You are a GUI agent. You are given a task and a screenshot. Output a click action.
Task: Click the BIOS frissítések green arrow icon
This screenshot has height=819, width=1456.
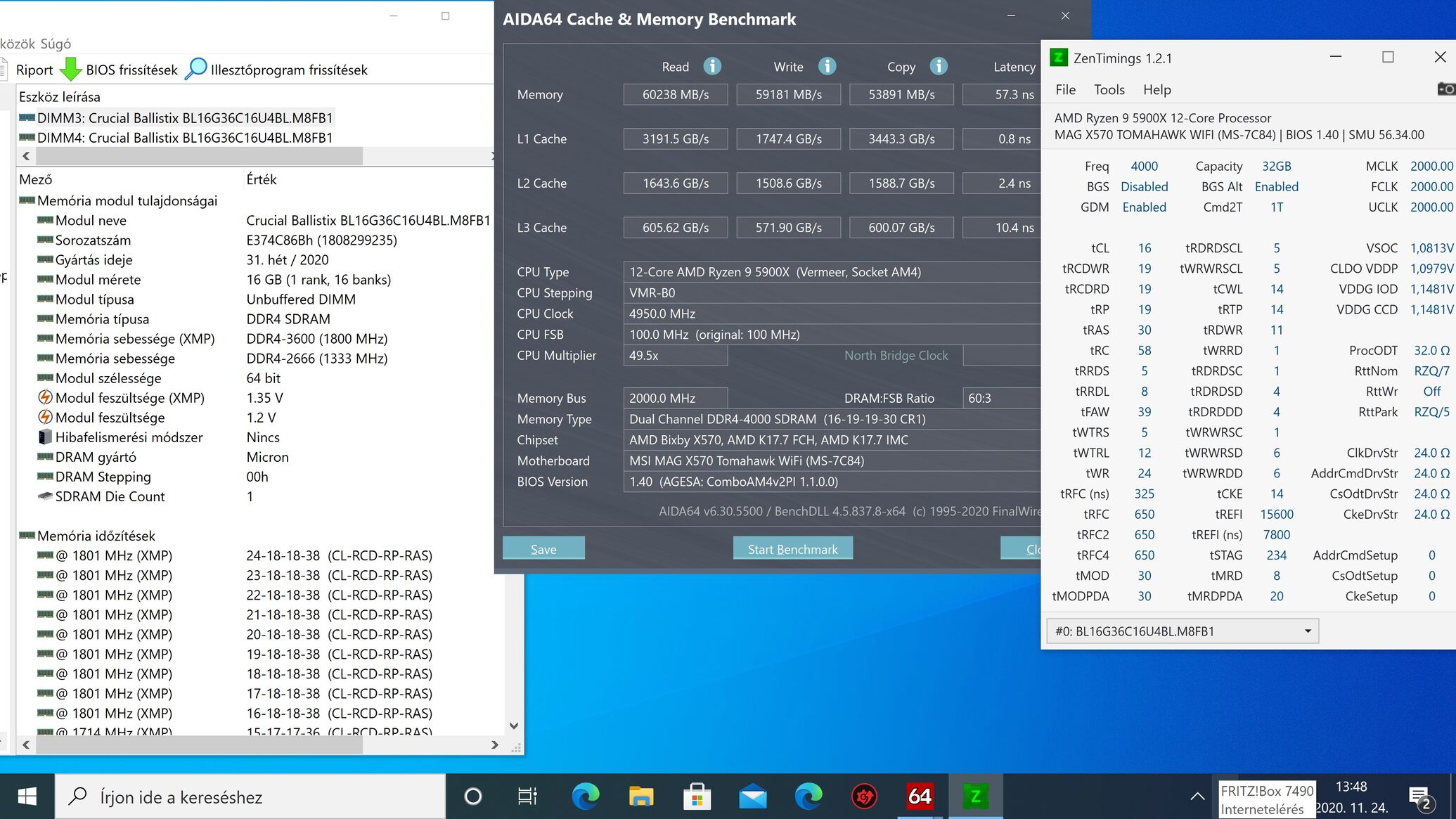click(x=70, y=69)
